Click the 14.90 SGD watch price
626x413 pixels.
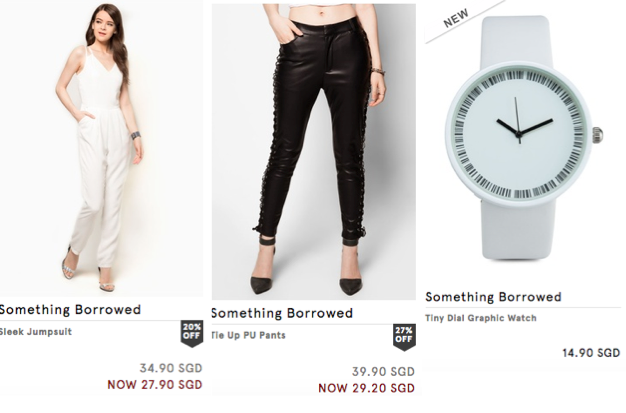click(591, 353)
